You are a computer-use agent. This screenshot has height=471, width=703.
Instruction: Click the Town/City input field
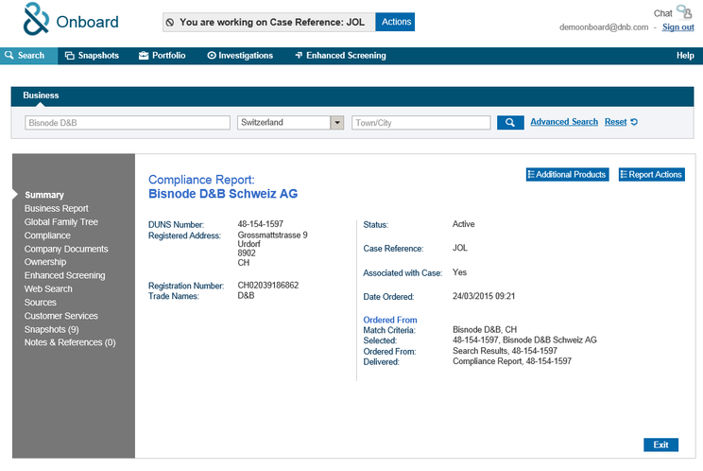[x=421, y=123]
